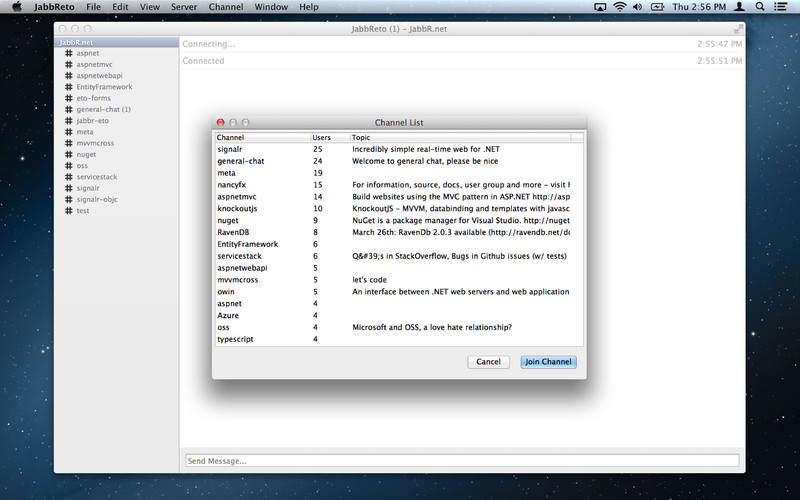Open the Wi-Fi status menu
This screenshot has width=800, height=500.
pos(619,7)
